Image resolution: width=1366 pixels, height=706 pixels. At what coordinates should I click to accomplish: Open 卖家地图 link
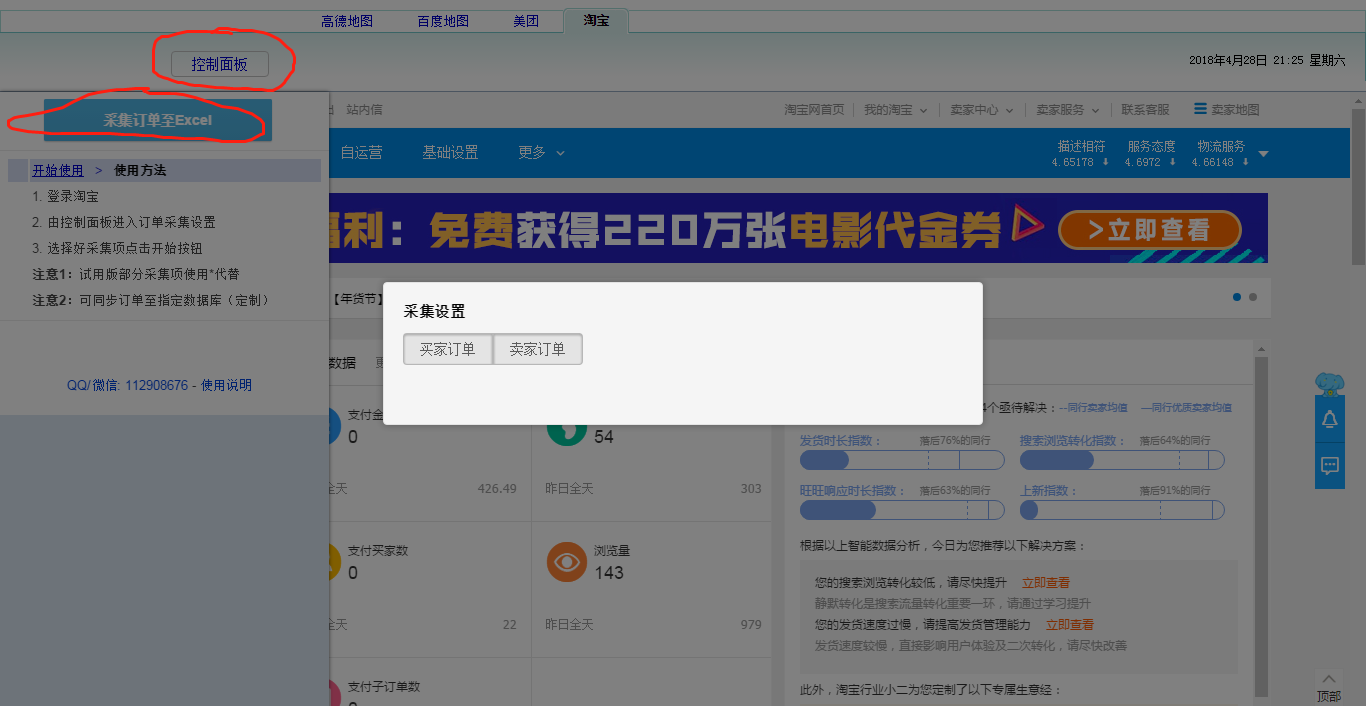tap(1235, 110)
